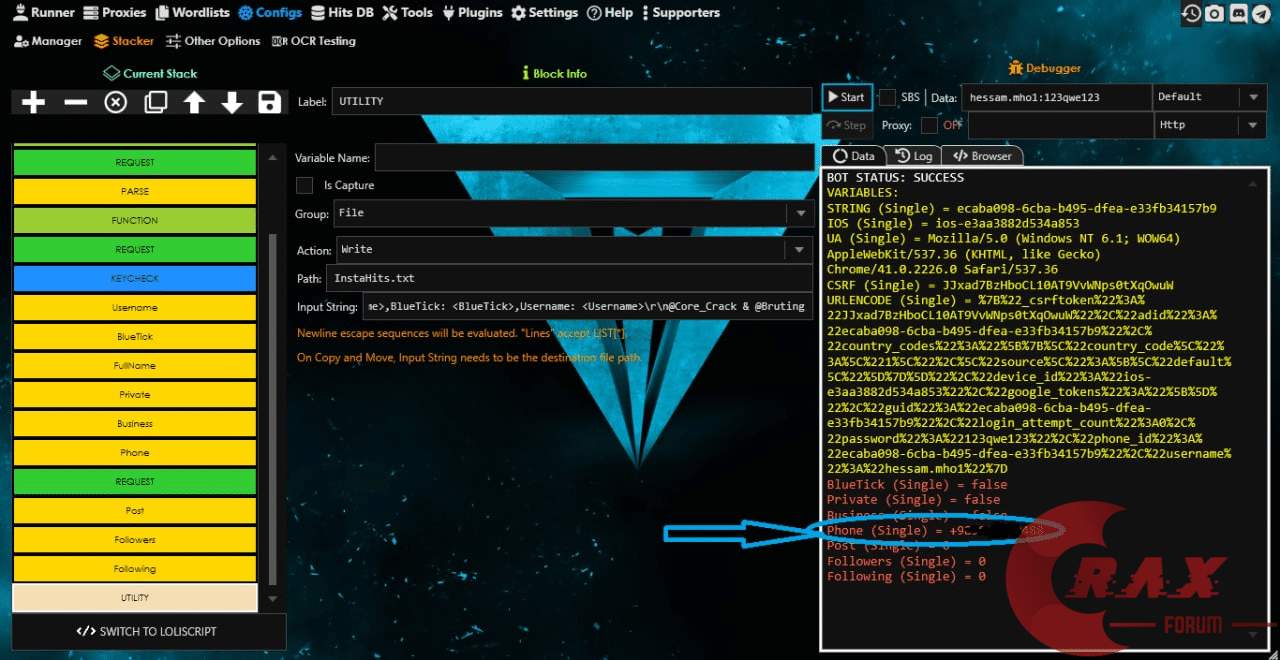Open the Runner section
The height and width of the screenshot is (660, 1280).
[x=44, y=13]
